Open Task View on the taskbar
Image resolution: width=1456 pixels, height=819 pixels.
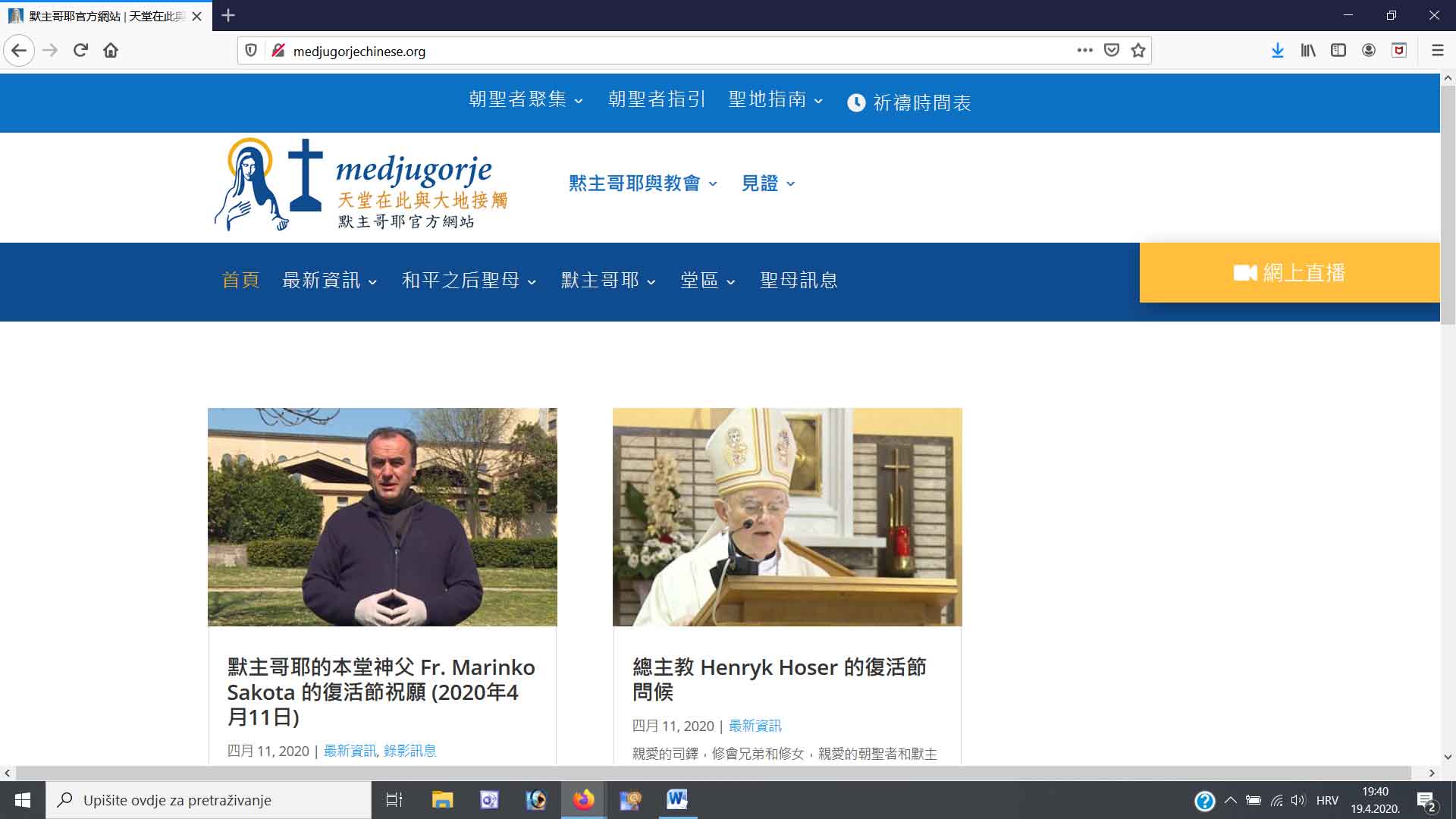[394, 800]
